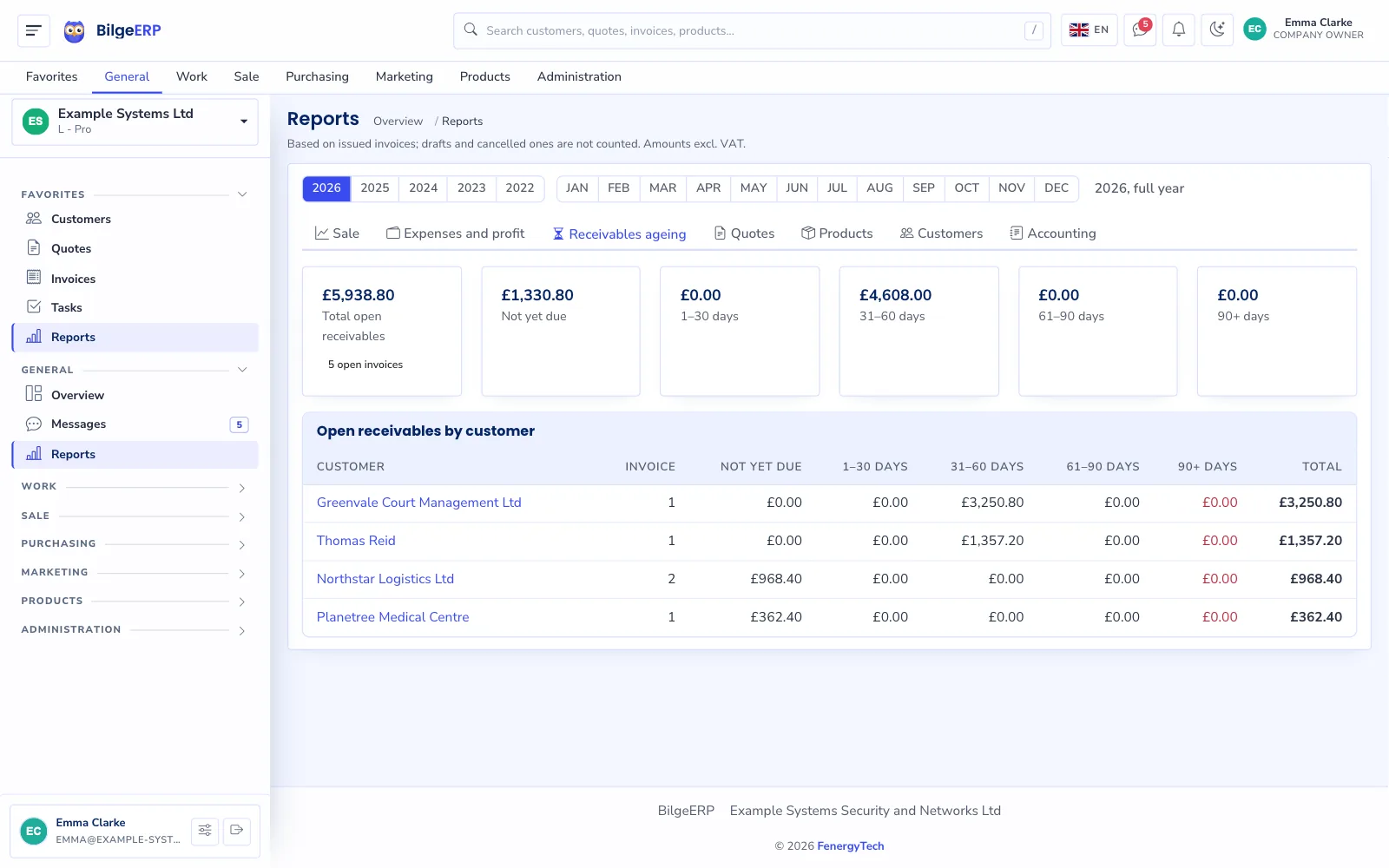Open language selector EN
Image resolution: width=1389 pixels, height=868 pixels.
pos(1089,30)
